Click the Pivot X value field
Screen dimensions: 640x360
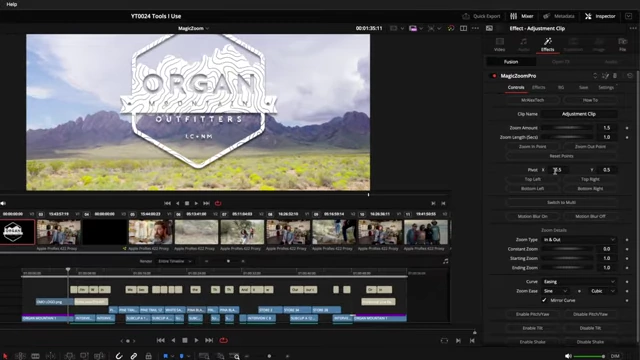(558, 170)
